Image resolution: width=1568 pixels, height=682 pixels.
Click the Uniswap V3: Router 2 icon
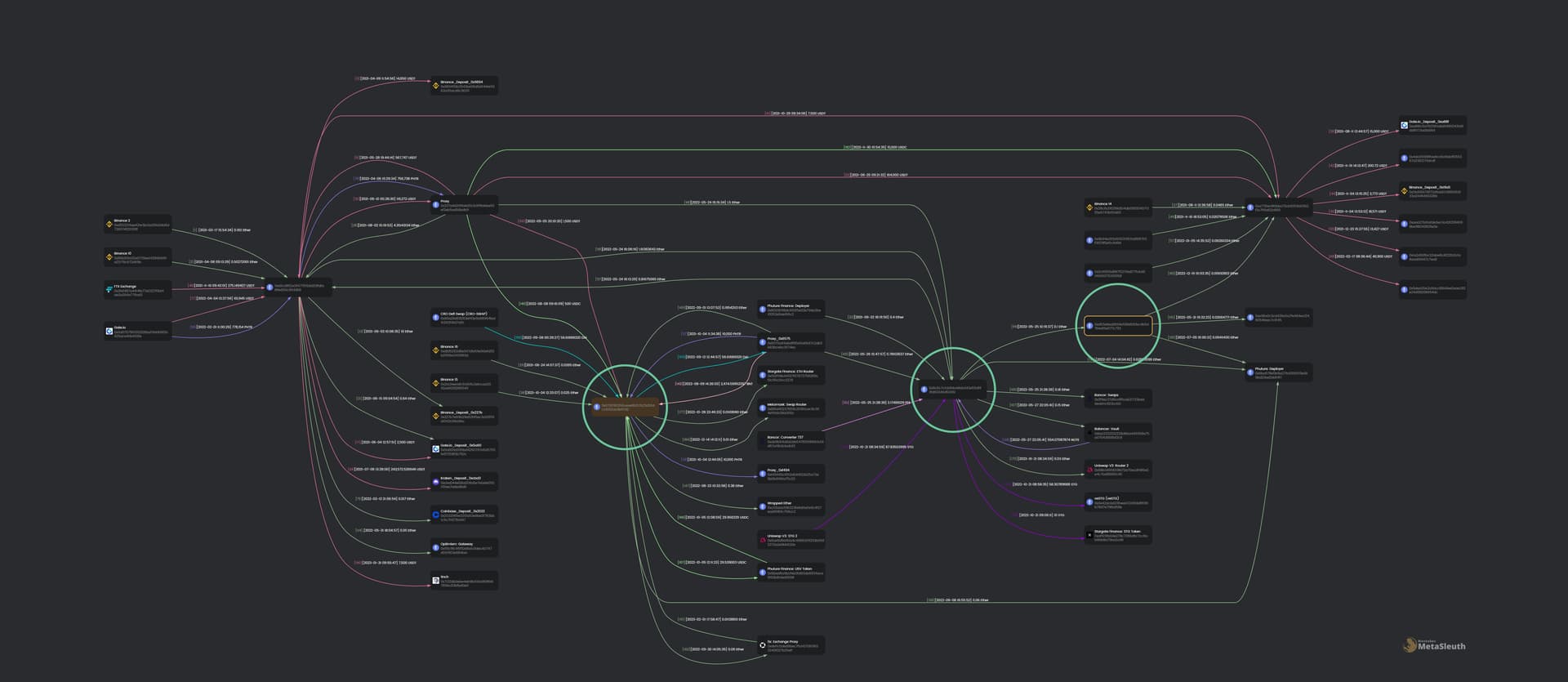[x=1089, y=470]
